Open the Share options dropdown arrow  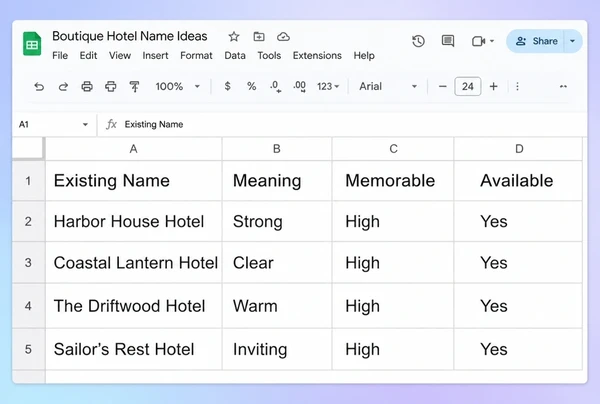pyautogui.click(x=573, y=41)
